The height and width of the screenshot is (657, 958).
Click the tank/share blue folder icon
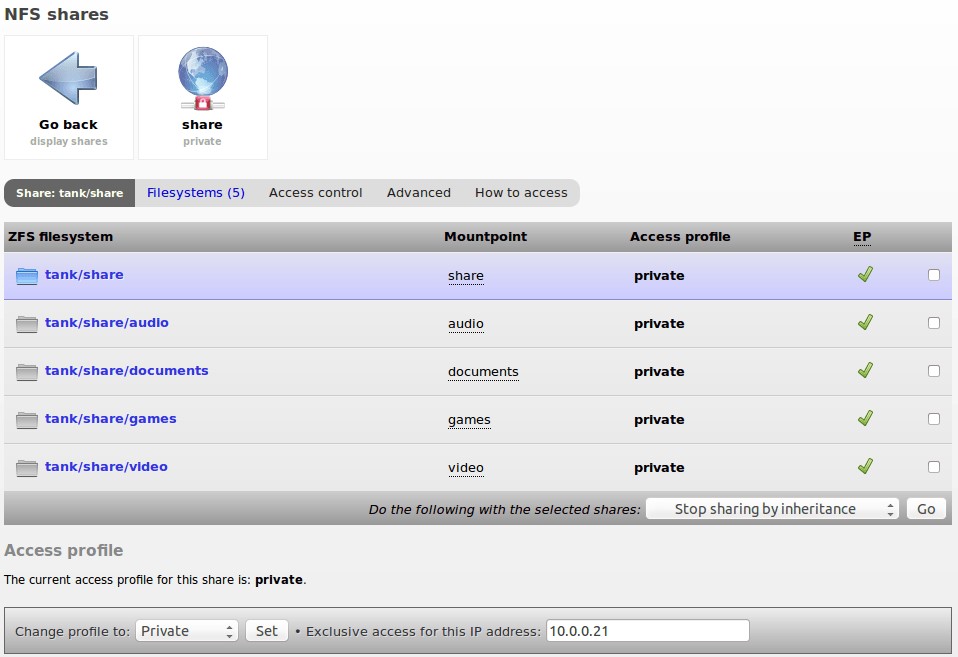pos(27,276)
